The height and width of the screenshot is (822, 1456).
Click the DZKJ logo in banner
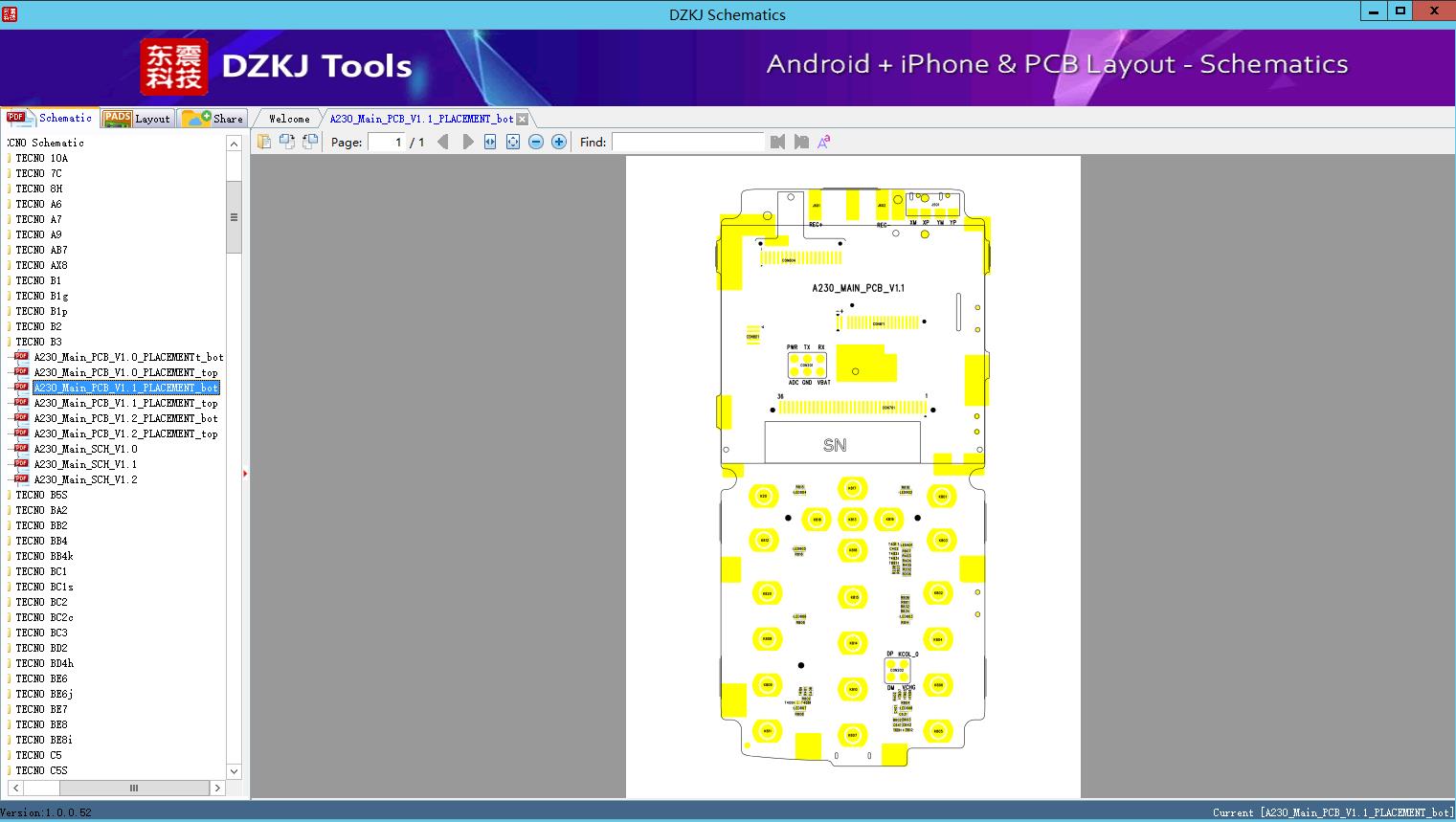[x=174, y=67]
